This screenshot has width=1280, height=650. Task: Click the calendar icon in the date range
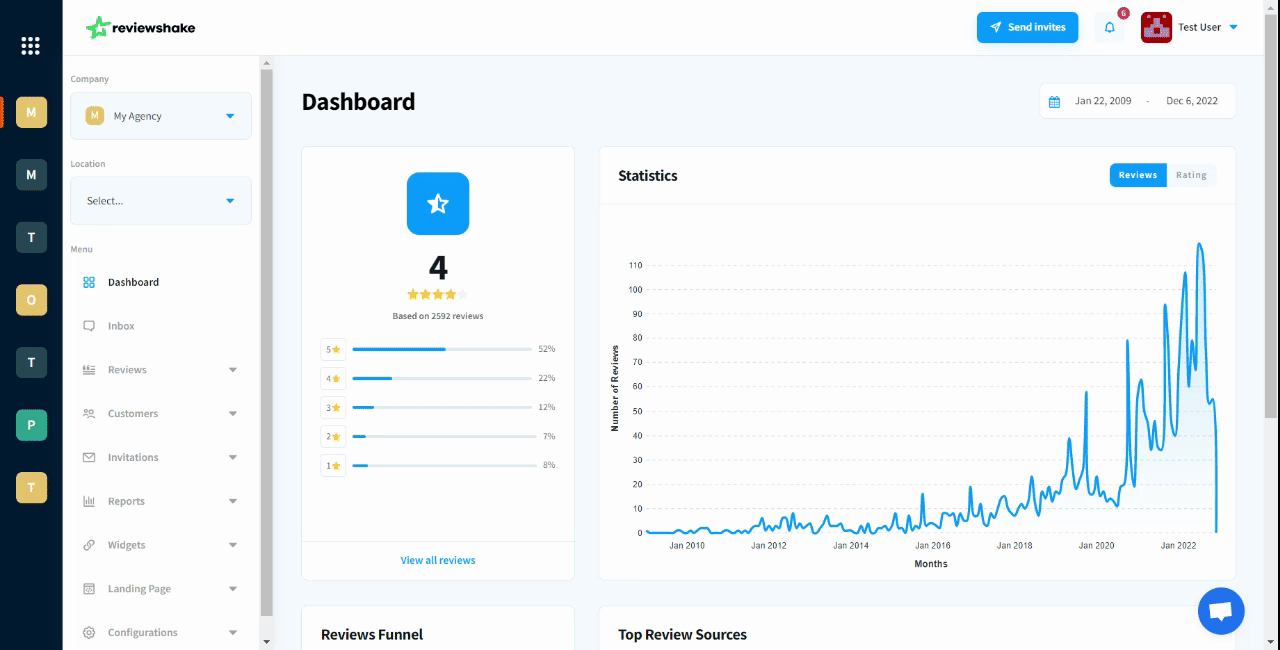tap(1054, 101)
